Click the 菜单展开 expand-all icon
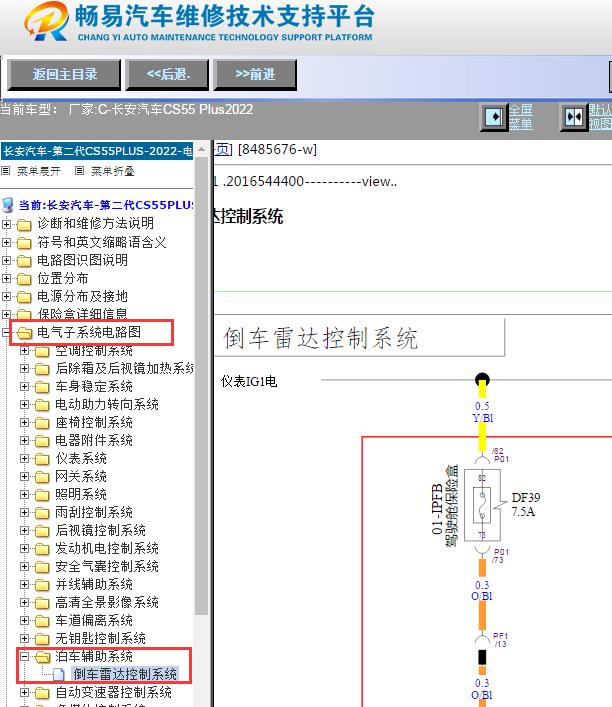The image size is (612, 707). (6, 171)
